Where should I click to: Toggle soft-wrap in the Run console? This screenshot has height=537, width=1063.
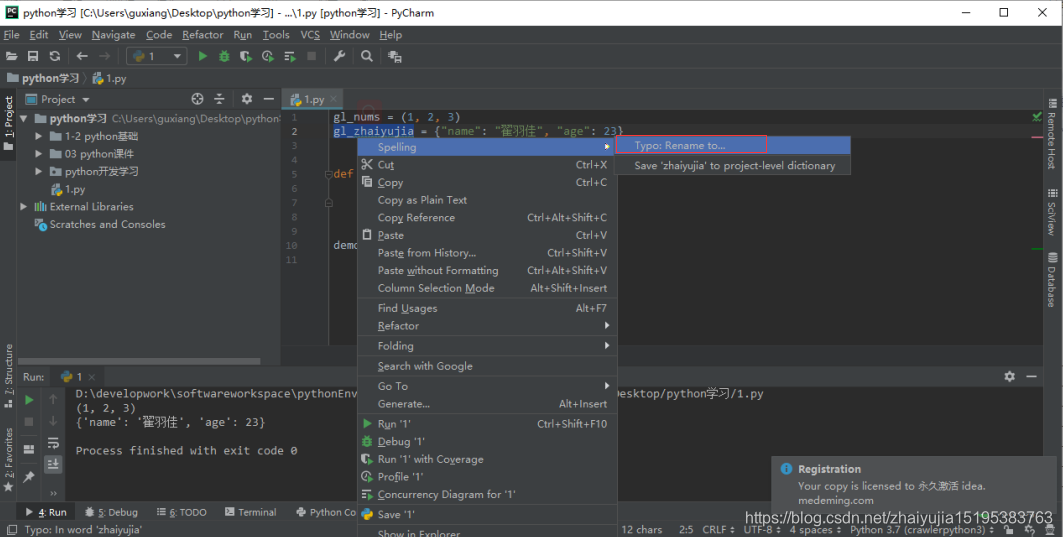(x=53, y=443)
